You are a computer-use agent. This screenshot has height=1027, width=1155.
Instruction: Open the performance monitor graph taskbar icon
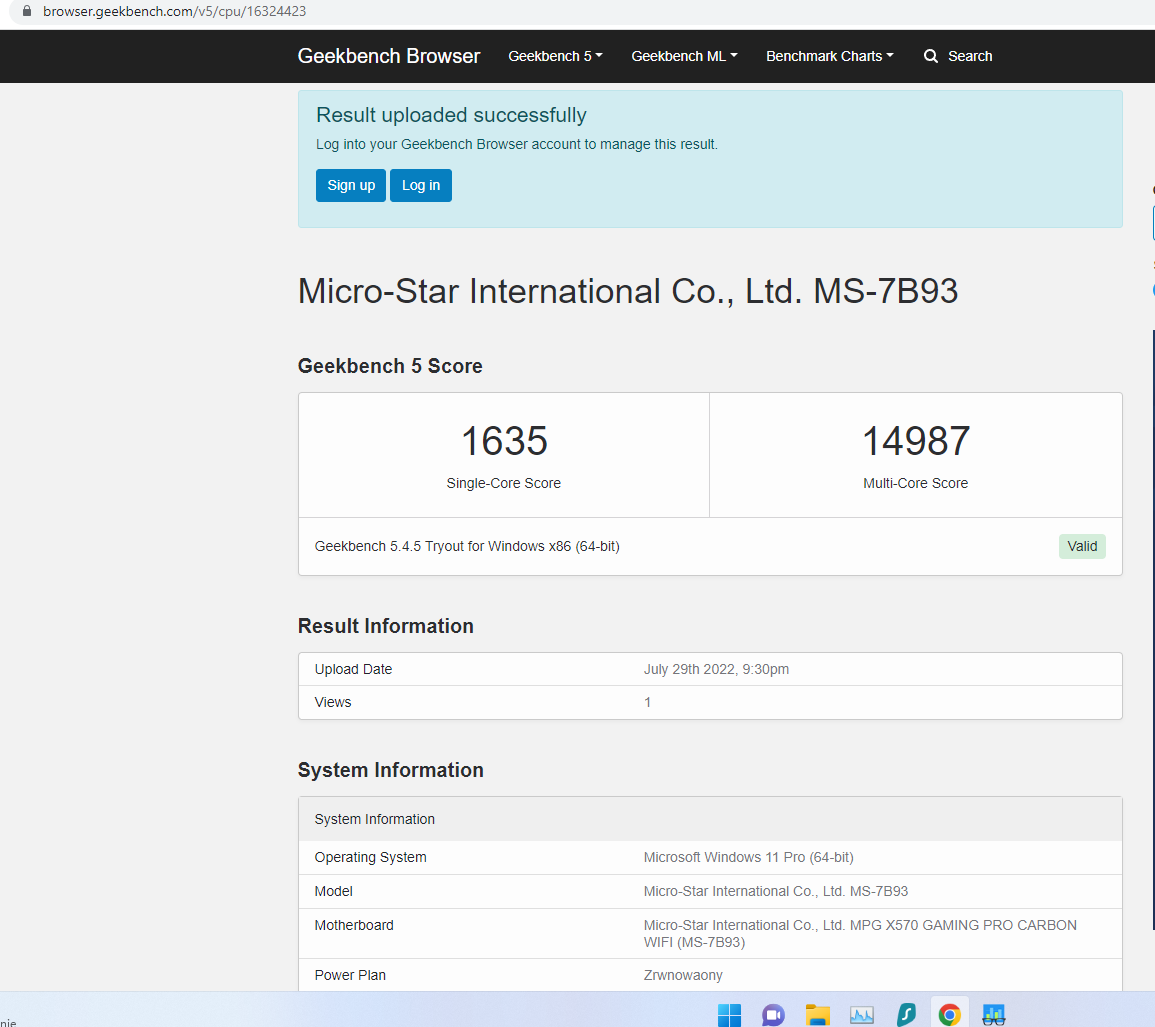(861, 1014)
